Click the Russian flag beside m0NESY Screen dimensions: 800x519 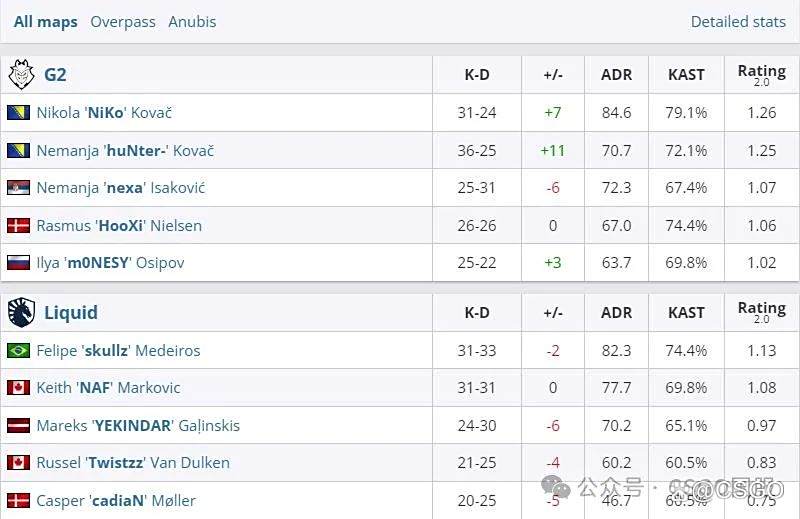pos(18,263)
